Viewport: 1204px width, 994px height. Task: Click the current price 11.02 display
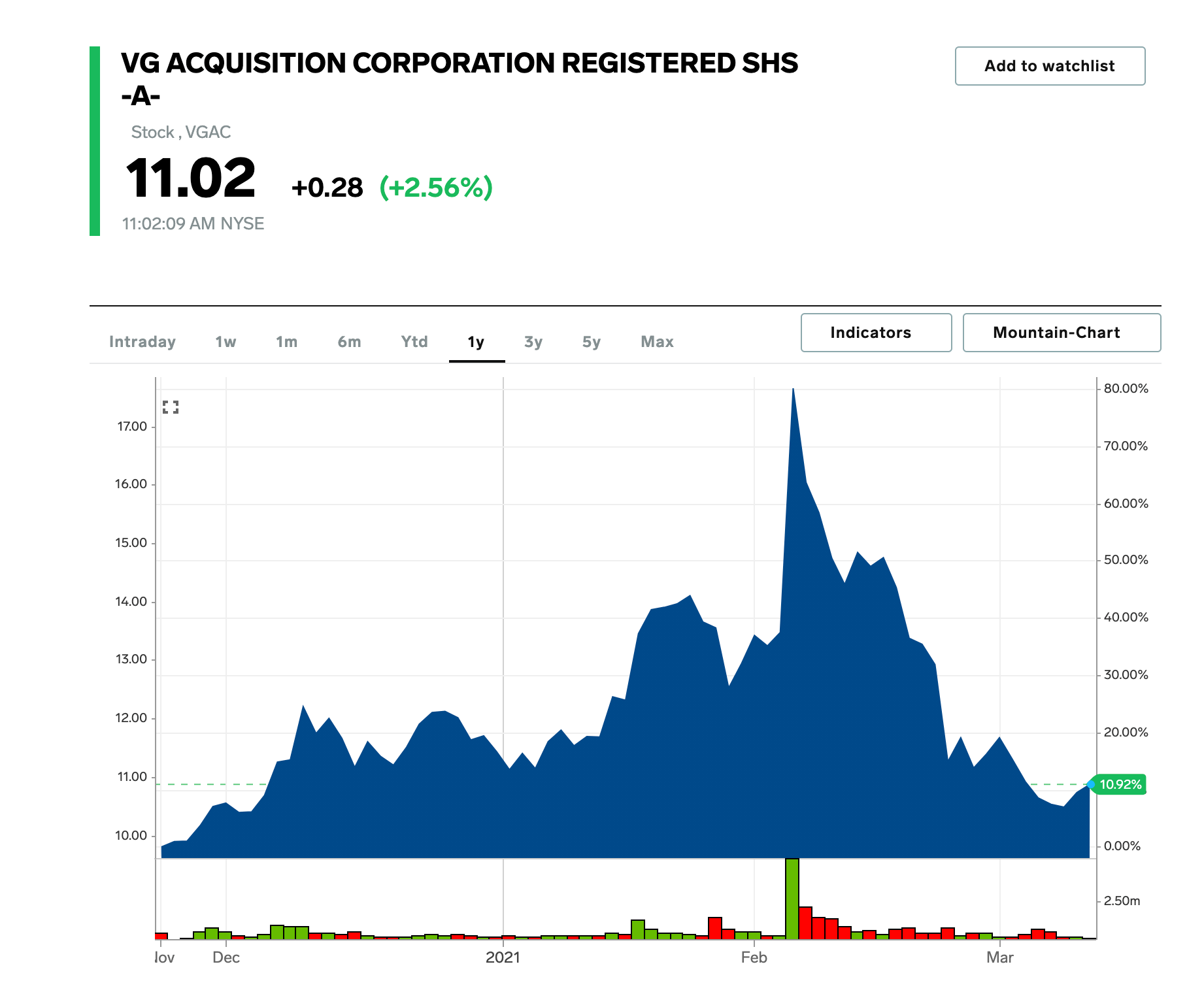188,184
